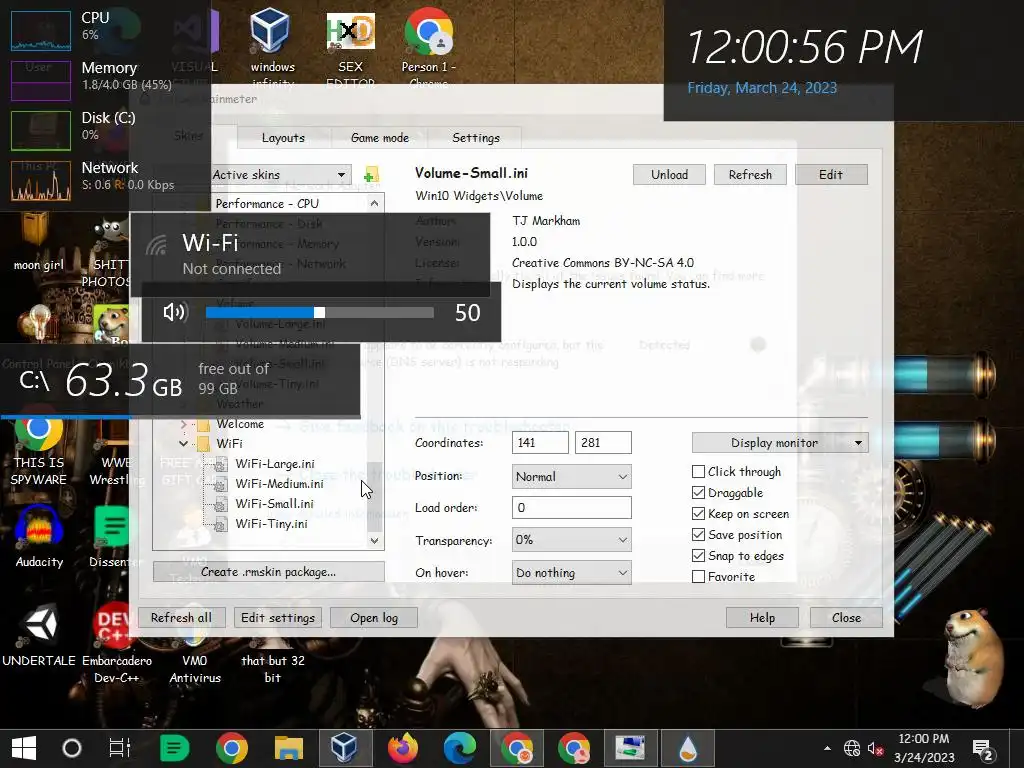Click the network globe tray icon

[x=852, y=748]
